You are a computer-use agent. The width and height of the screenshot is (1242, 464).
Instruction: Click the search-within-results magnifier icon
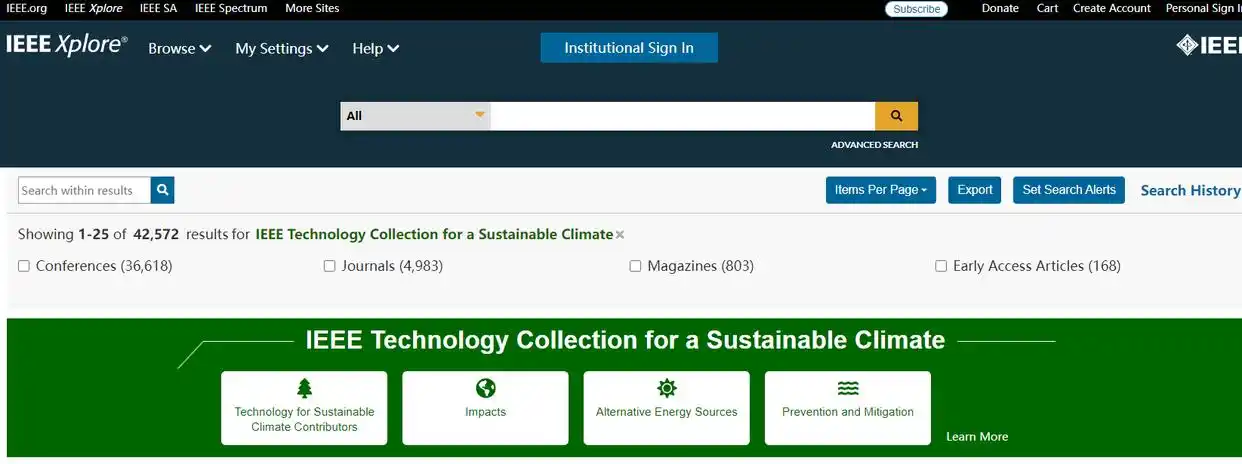pos(163,190)
